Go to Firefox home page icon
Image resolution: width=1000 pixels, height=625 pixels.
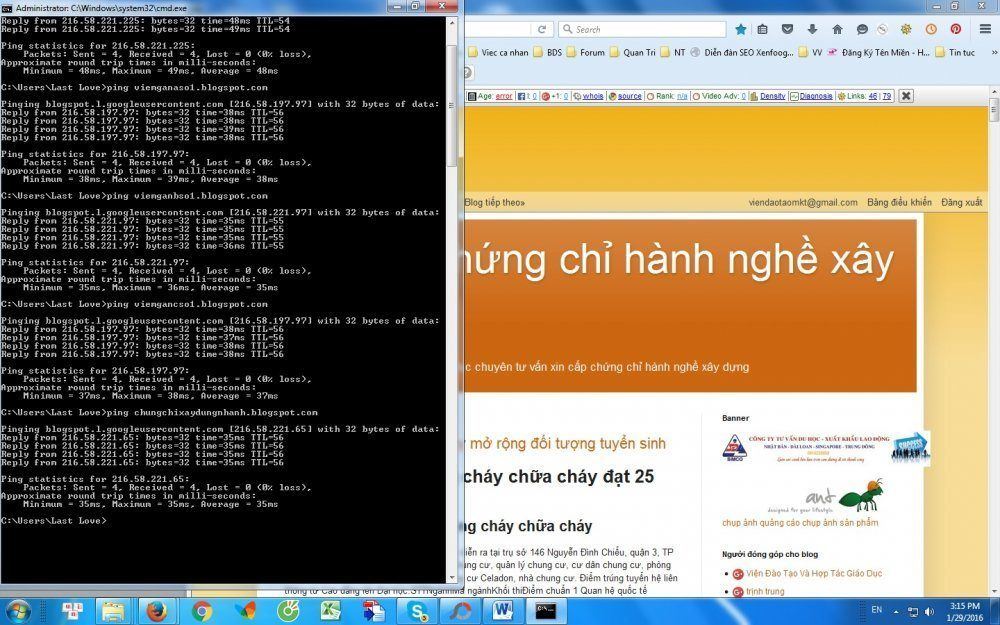coord(837,29)
